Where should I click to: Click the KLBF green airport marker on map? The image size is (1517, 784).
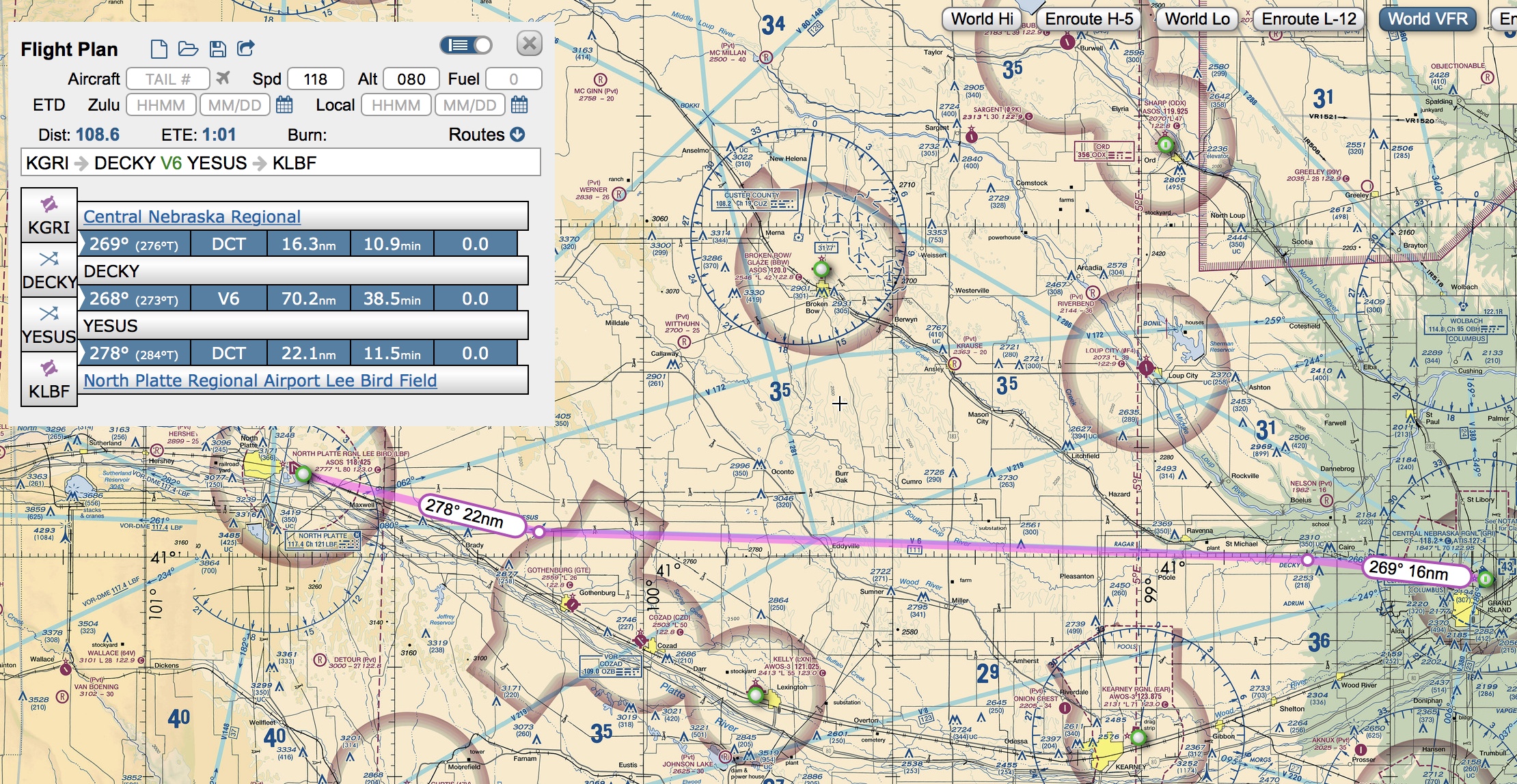303,473
